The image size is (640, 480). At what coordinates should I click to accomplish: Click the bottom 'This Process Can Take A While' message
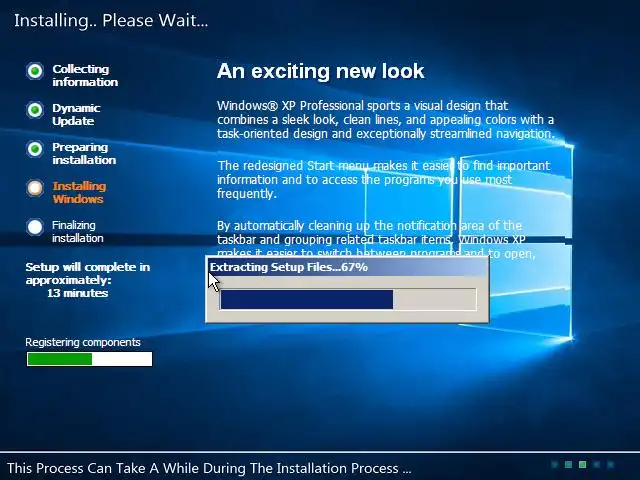click(209, 468)
